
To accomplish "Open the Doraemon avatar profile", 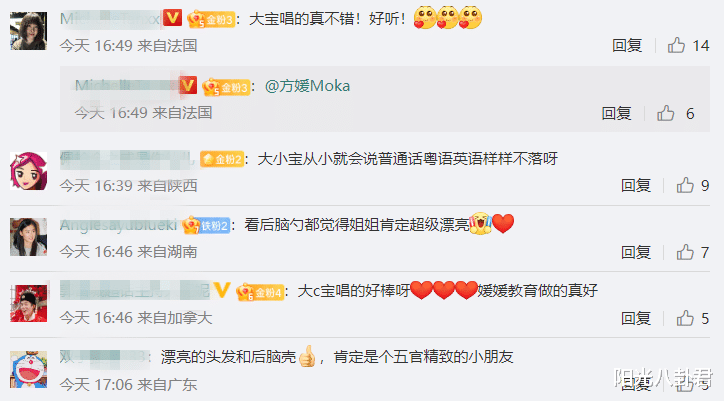I will (29, 369).
